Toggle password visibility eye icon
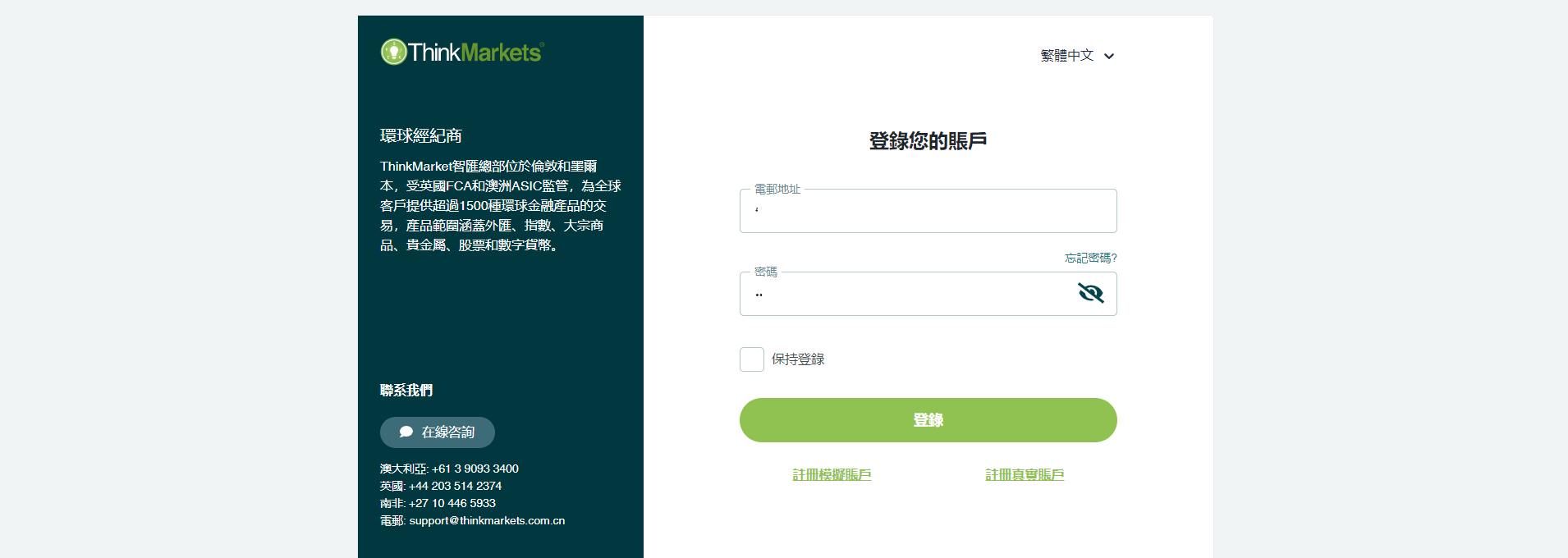 pos(1091,293)
